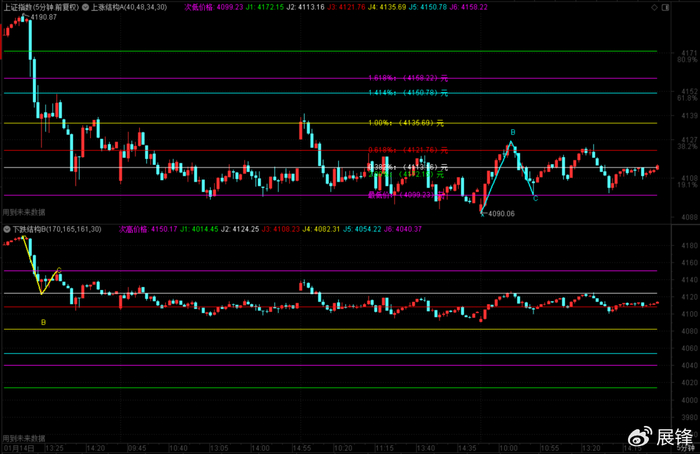The width and height of the screenshot is (700, 454).
Task: Click the 01月14日 date on time axis
Action: click(x=18, y=448)
